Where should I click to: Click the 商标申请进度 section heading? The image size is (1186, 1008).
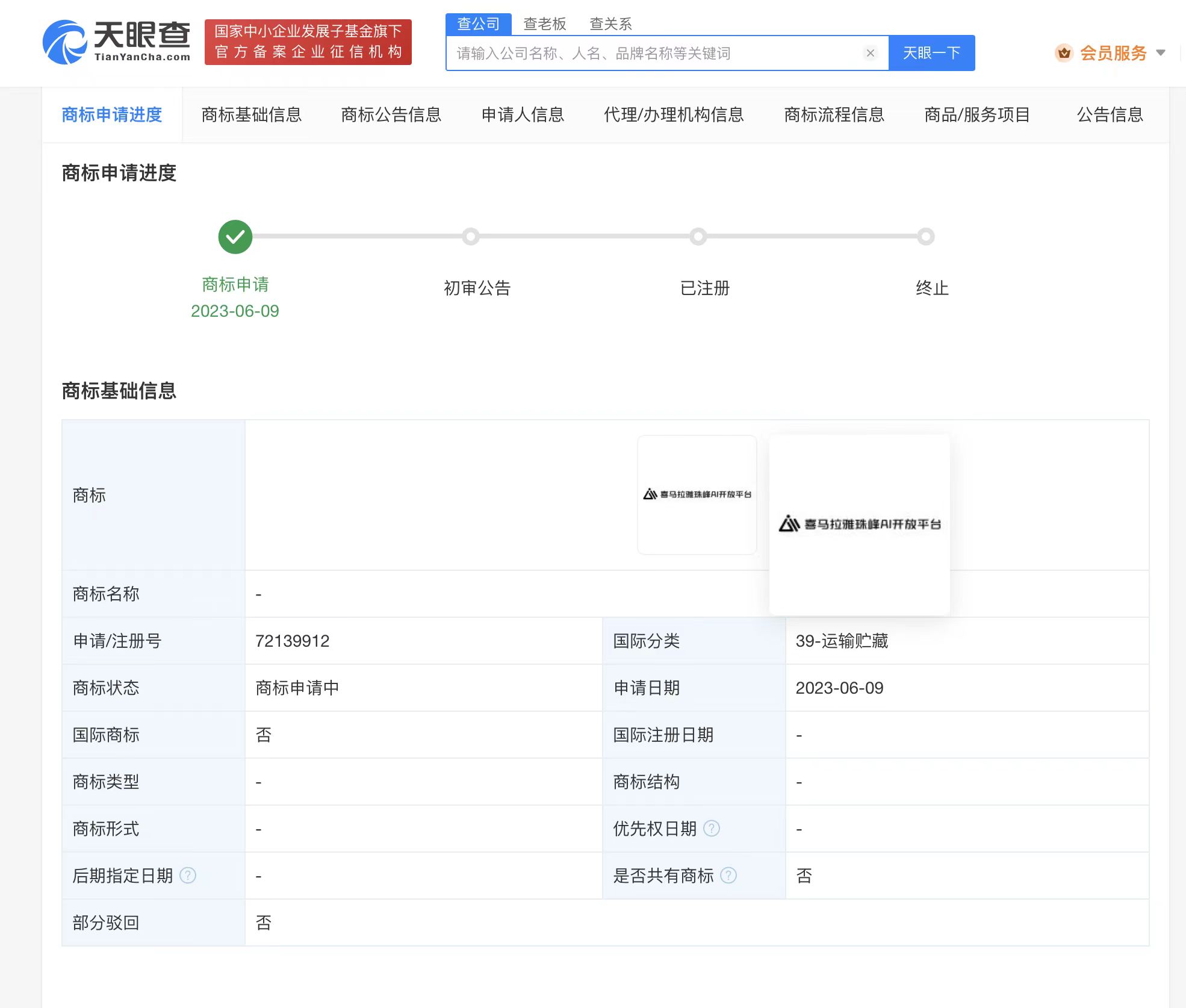(119, 173)
